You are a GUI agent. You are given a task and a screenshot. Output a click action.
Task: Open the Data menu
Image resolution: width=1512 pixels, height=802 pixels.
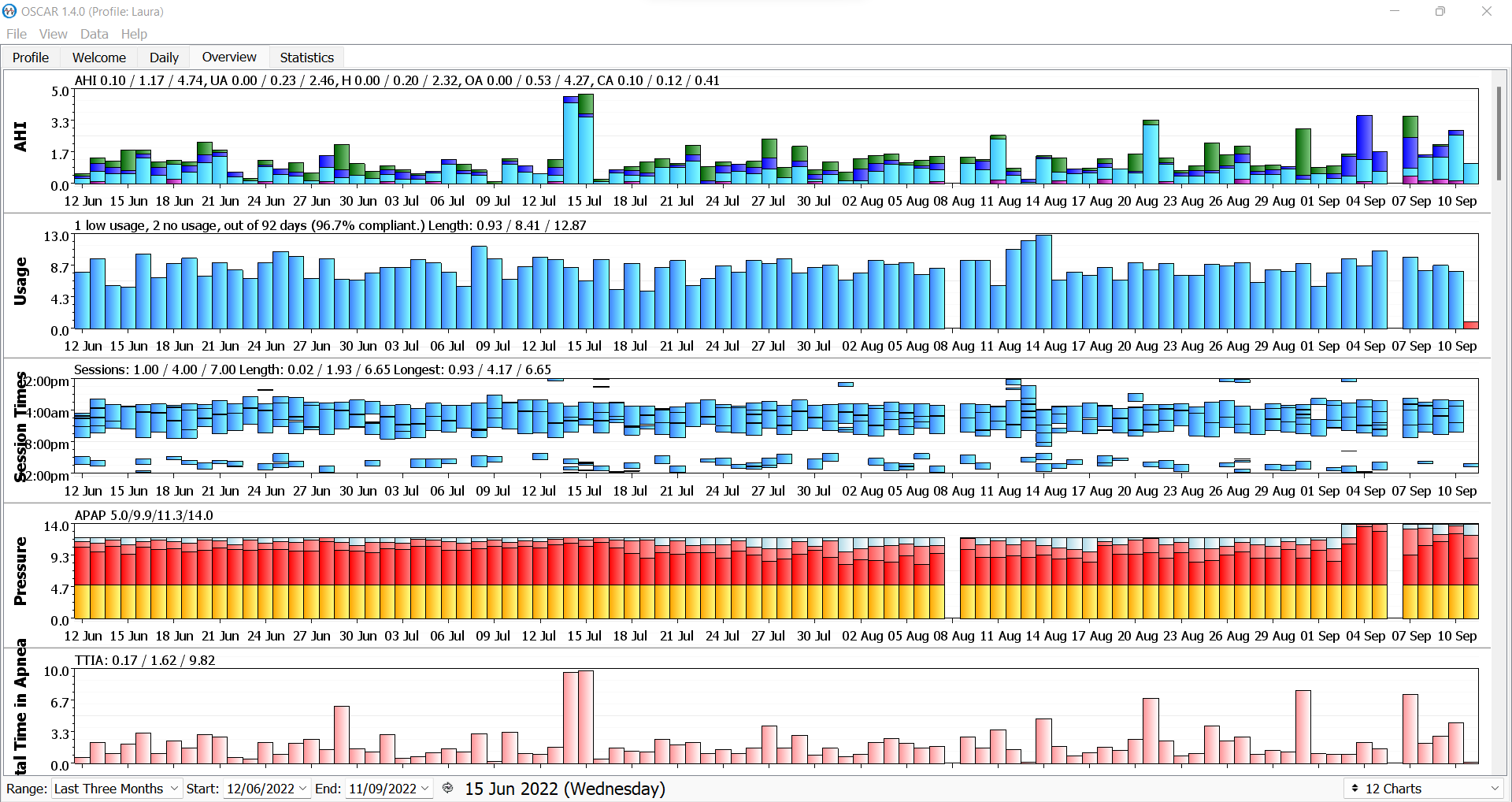pos(94,34)
